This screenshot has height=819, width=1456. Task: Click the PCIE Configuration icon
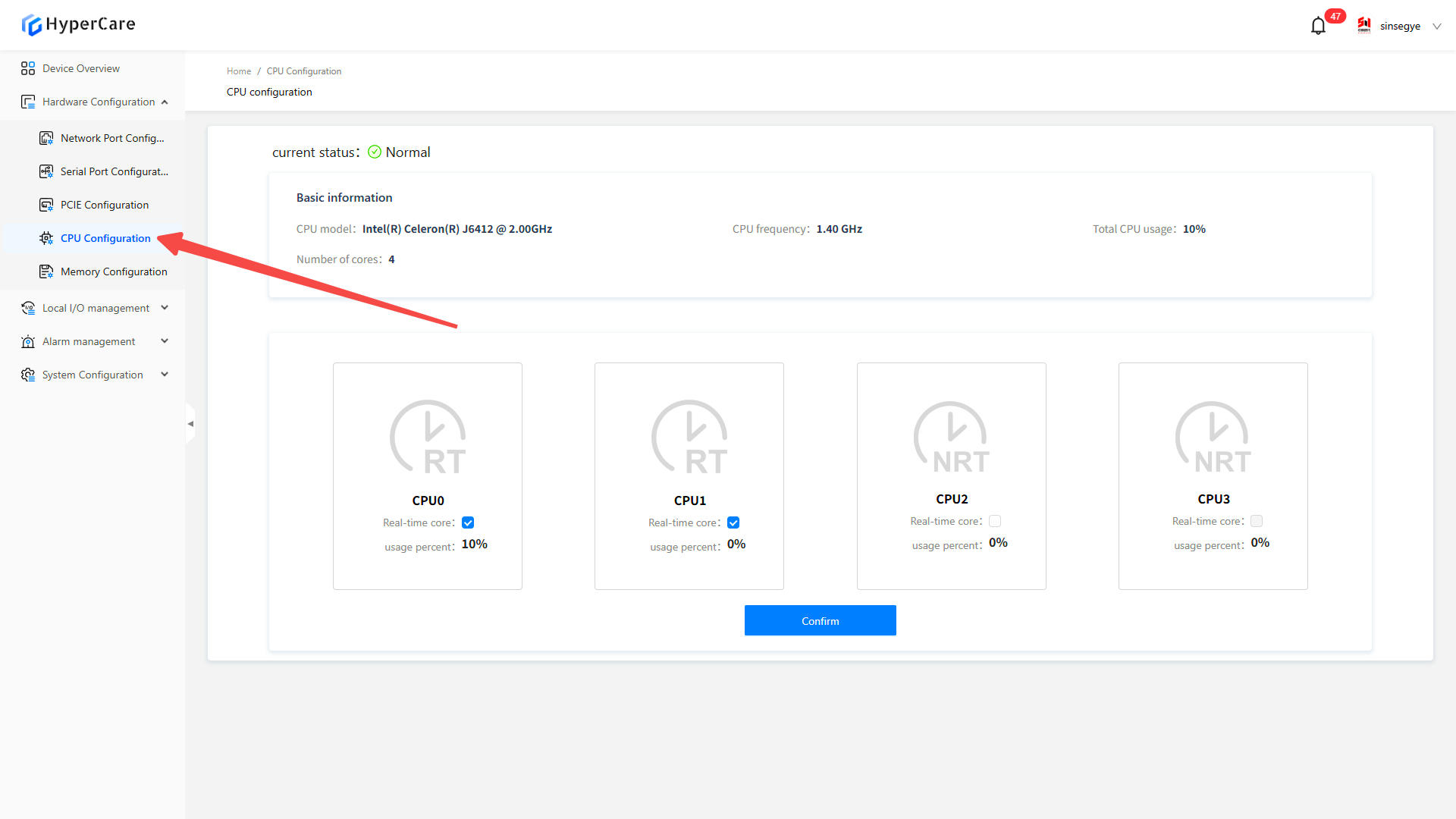(46, 205)
